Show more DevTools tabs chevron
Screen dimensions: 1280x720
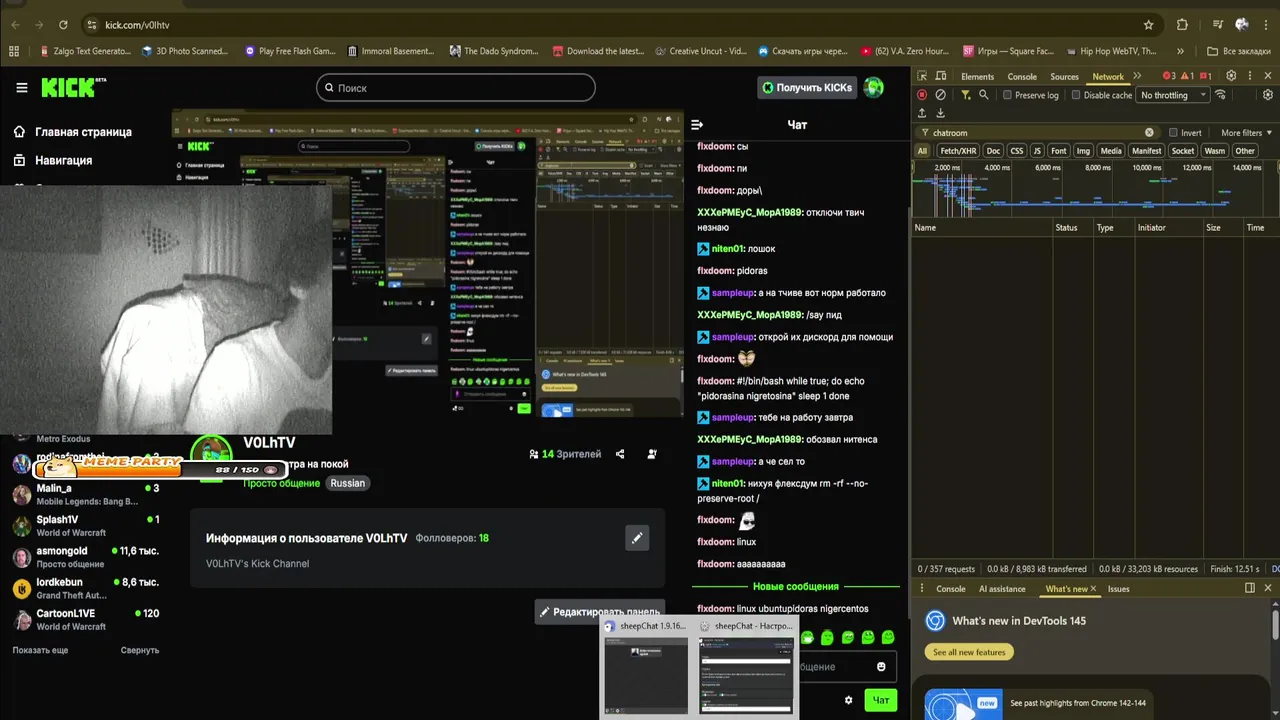[1137, 76]
